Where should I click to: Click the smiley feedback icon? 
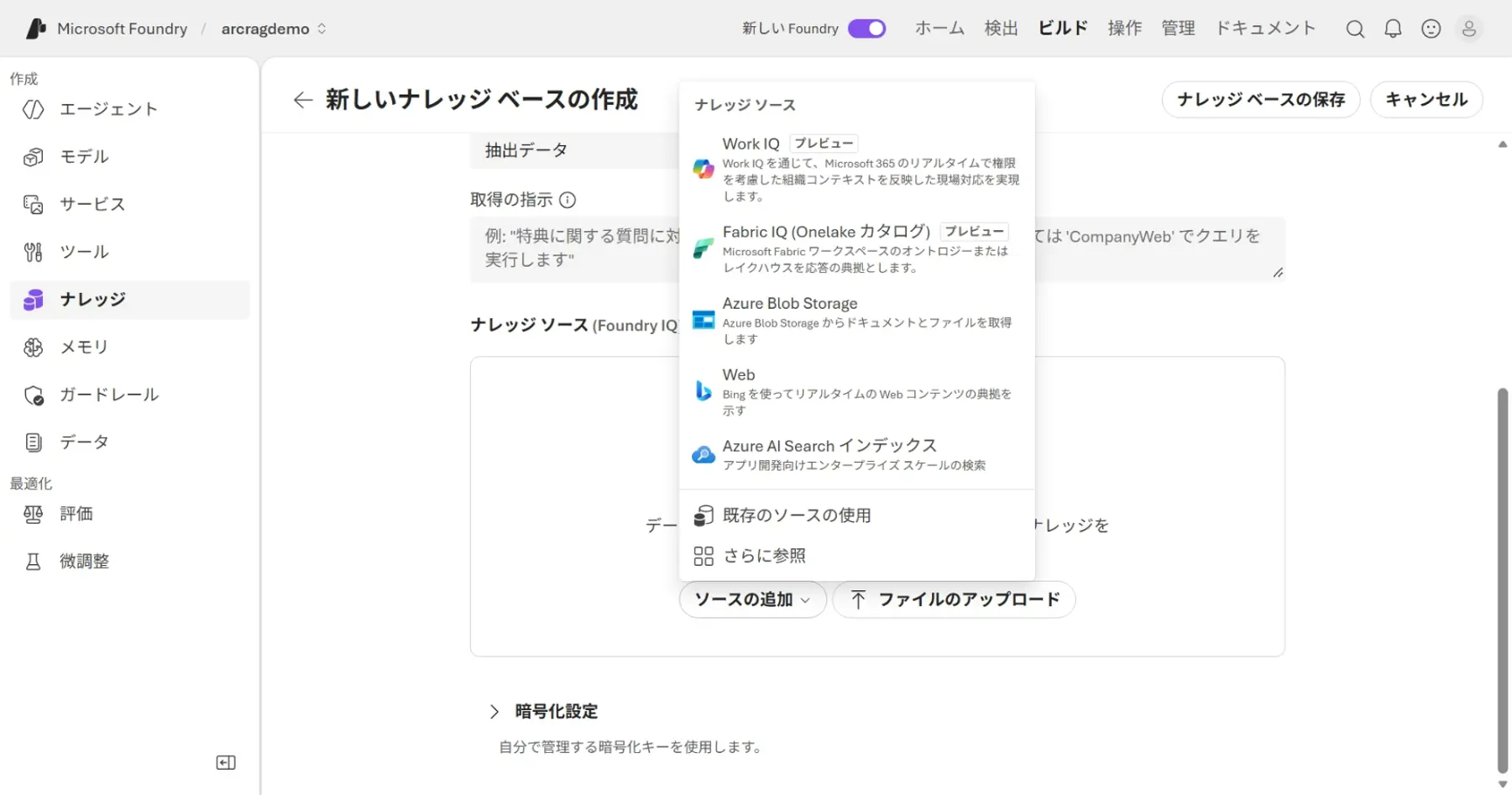pos(1431,29)
